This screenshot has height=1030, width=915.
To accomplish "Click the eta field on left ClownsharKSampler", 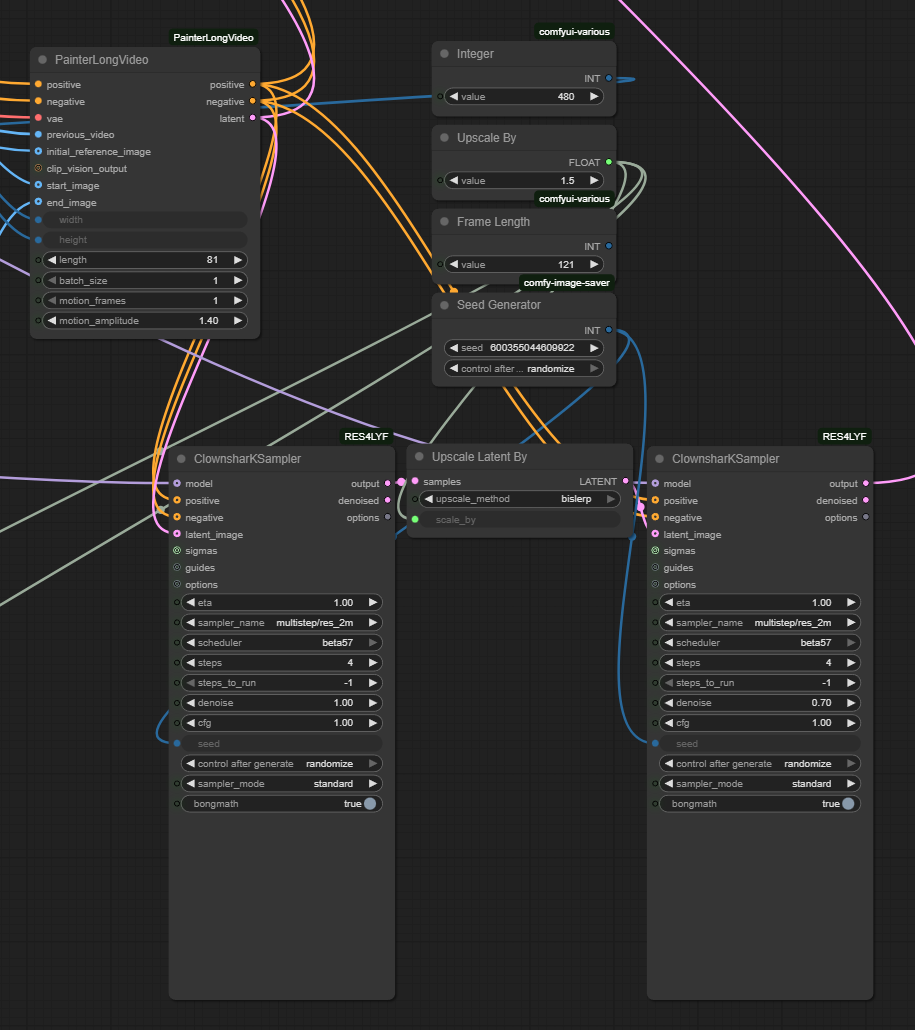I will tap(282, 602).
